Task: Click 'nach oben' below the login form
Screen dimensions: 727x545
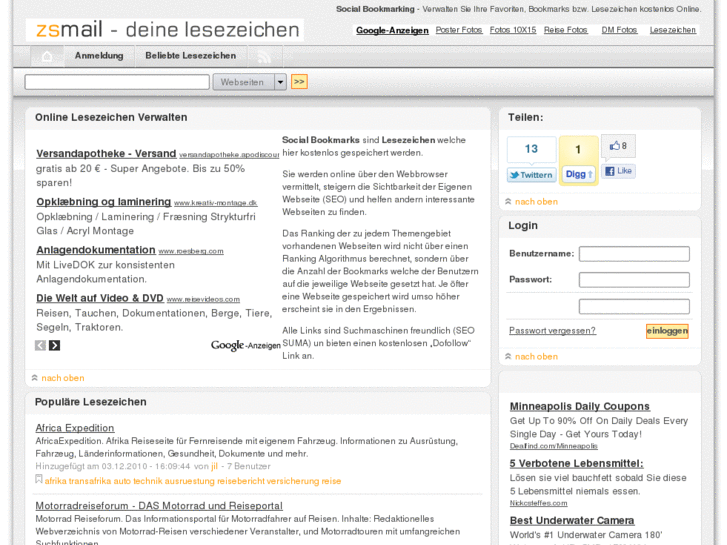Action: pos(536,356)
